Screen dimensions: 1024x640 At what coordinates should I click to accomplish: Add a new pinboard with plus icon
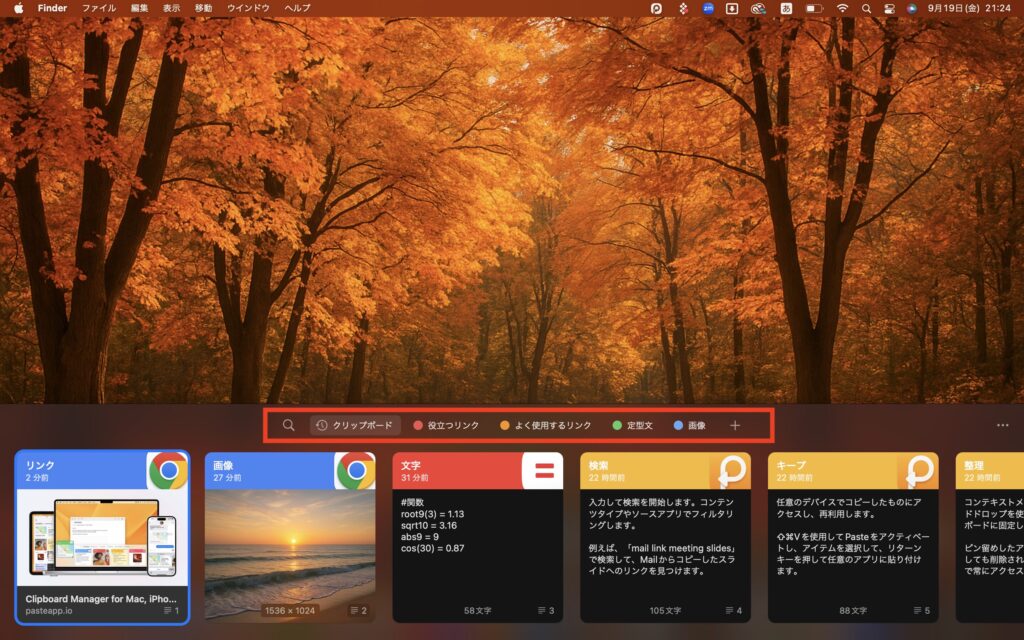pyautogui.click(x=735, y=425)
